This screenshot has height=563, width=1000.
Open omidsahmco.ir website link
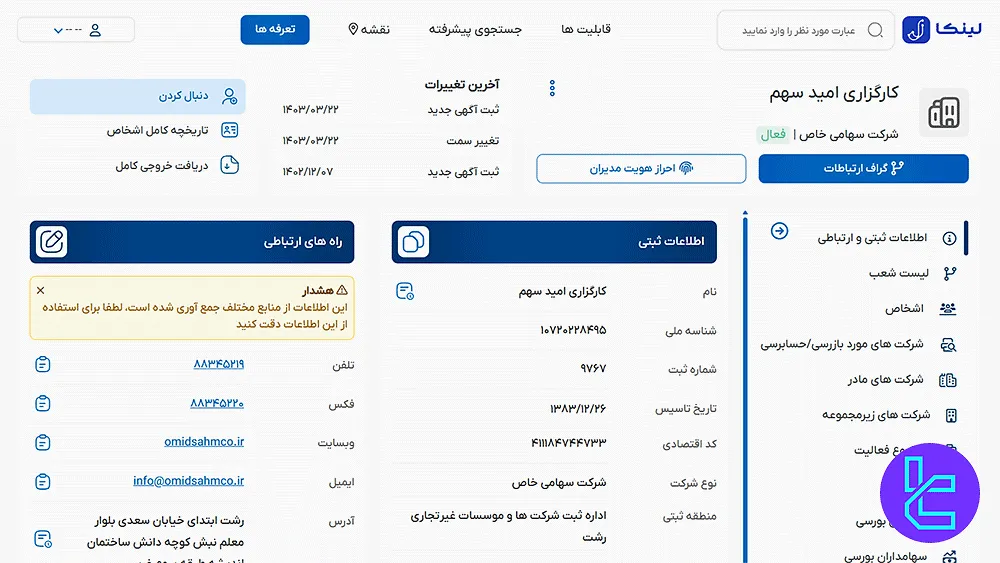204,441
